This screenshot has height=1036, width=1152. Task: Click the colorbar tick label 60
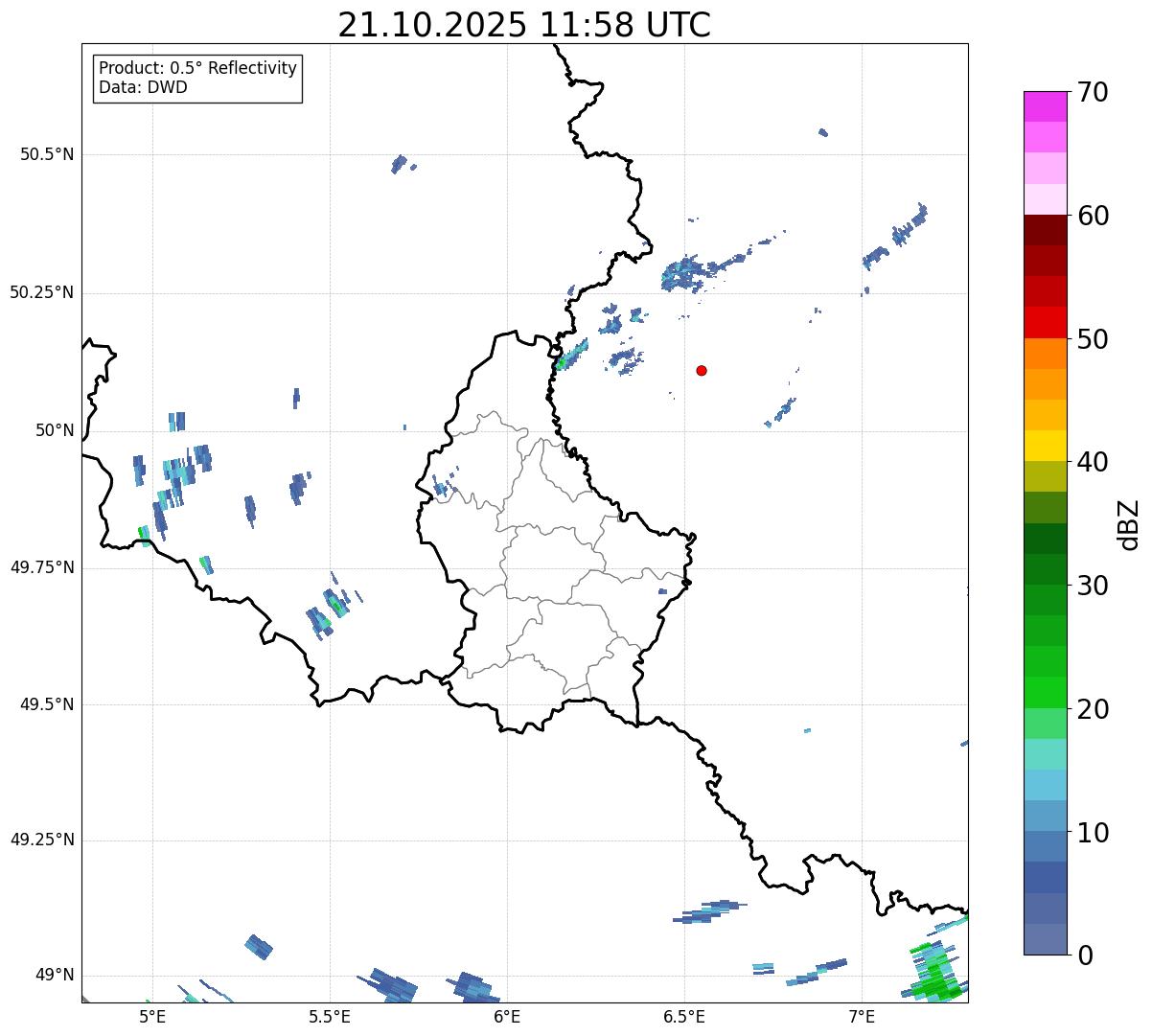pyautogui.click(x=1093, y=216)
